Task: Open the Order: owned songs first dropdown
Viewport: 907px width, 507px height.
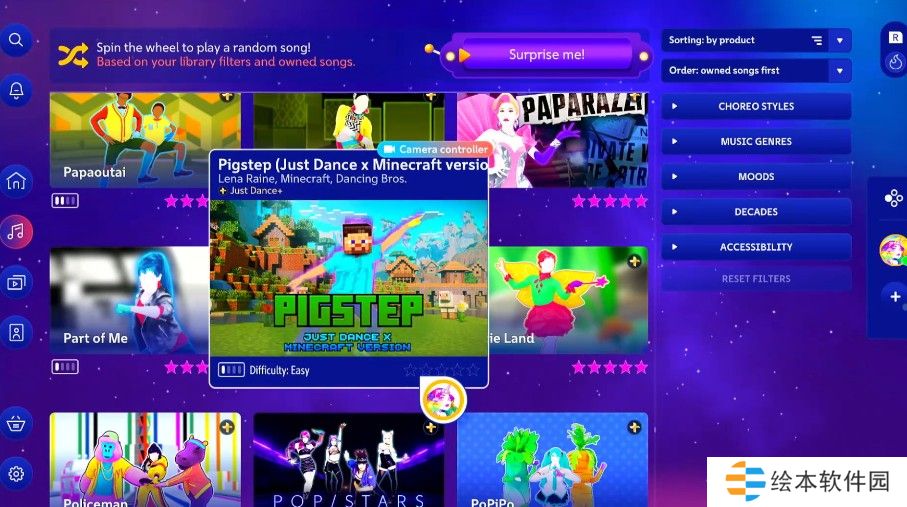Action: [x=755, y=71]
